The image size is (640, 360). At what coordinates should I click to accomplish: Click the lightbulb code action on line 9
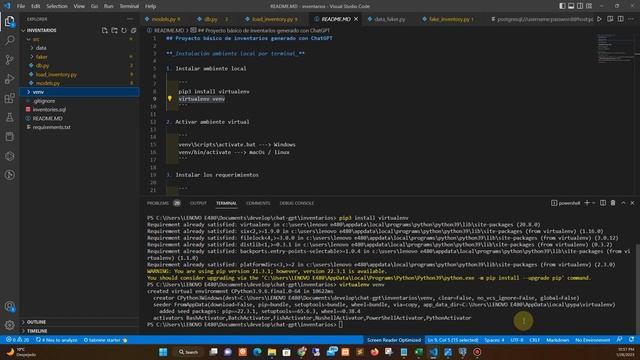[169, 99]
